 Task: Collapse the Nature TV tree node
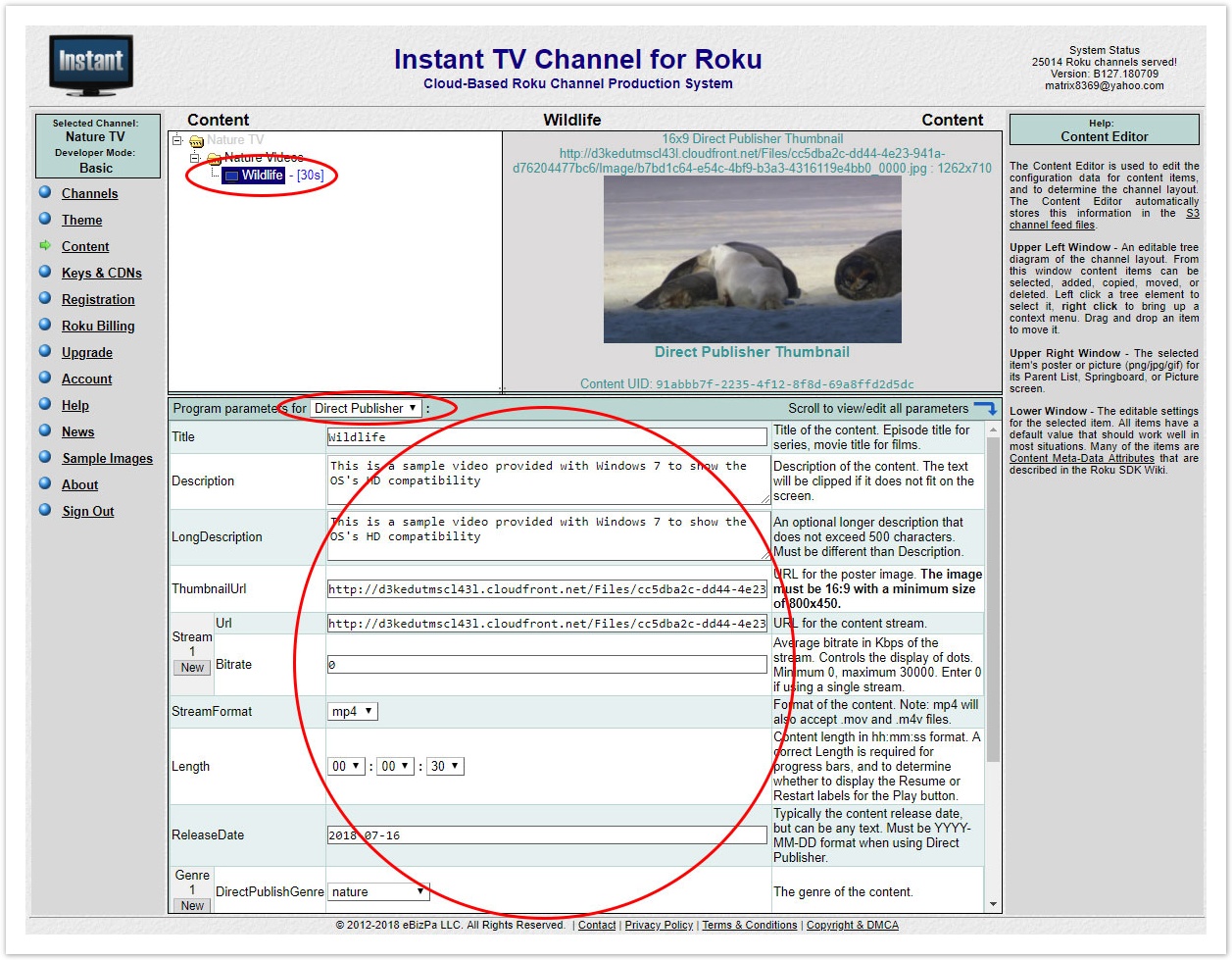[x=177, y=140]
